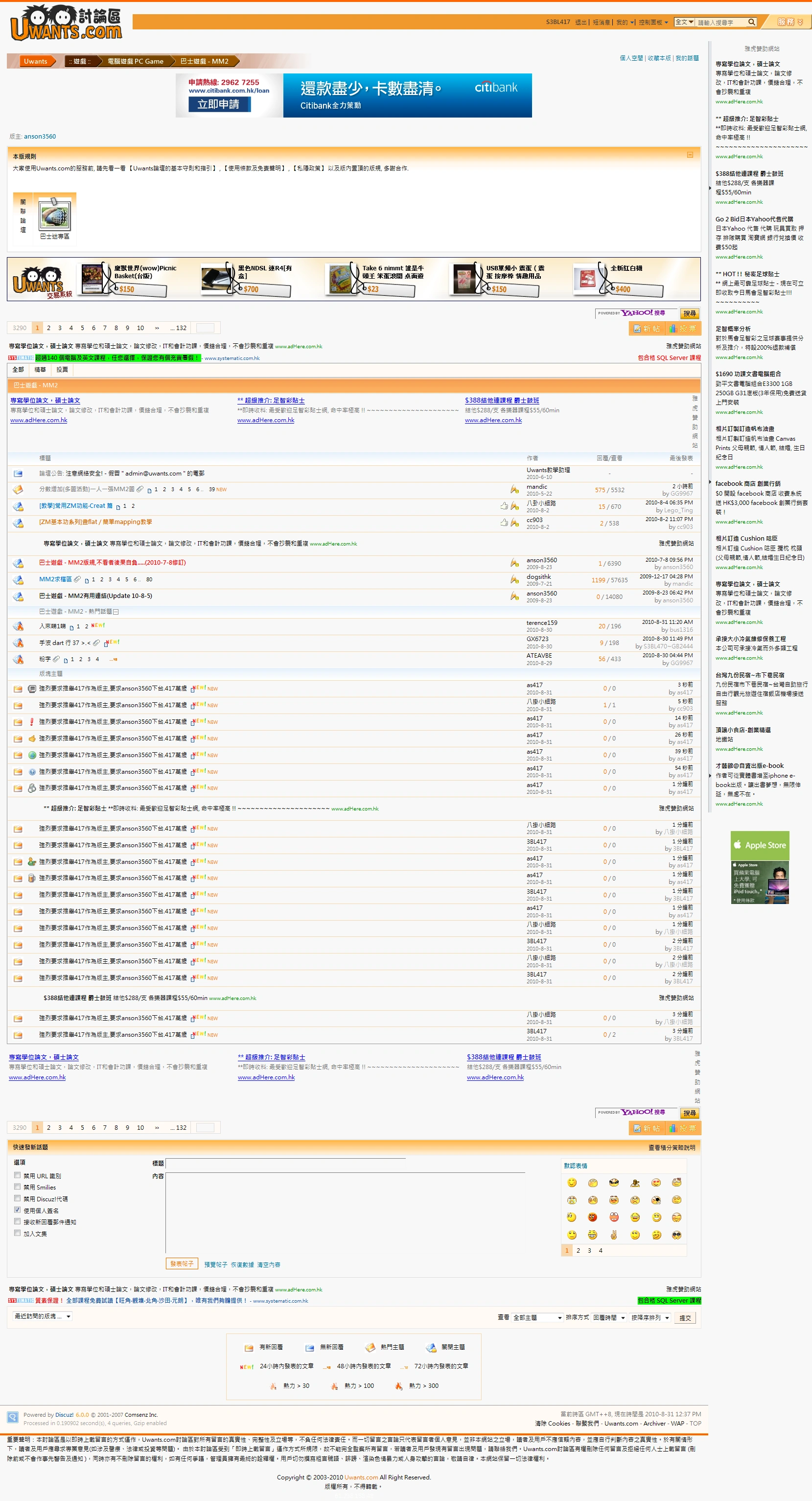The height and width of the screenshot is (1501, 812).
Task: Click the Uwants.com logo
Action: click(66, 24)
